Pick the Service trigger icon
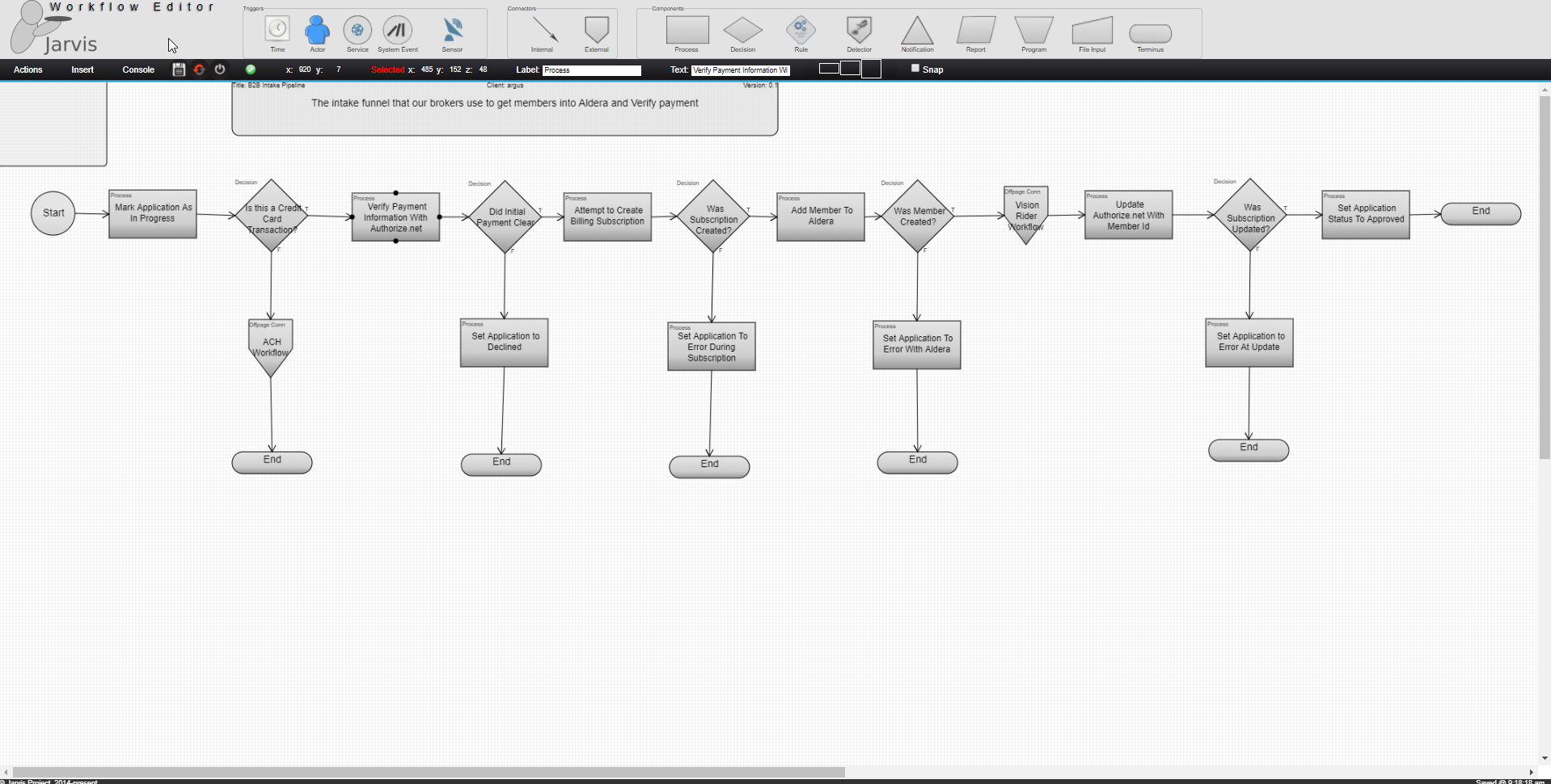 [357, 31]
